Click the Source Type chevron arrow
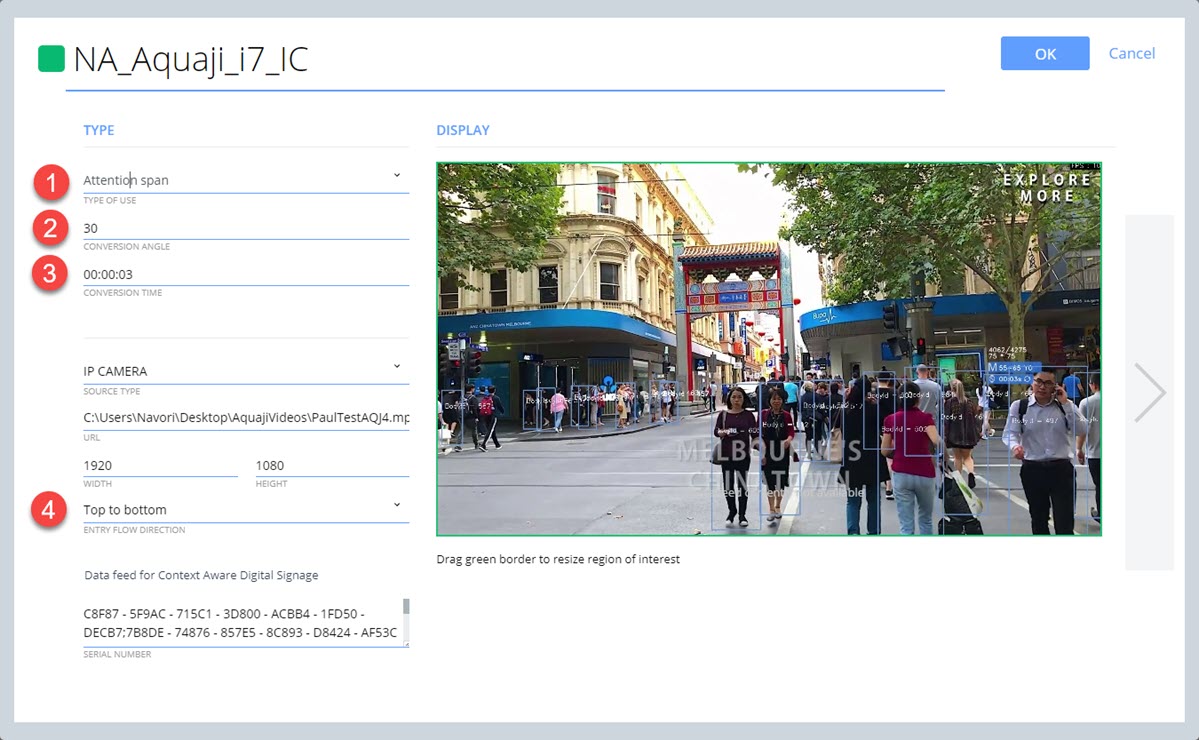The height and width of the screenshot is (740, 1199). 397,366
